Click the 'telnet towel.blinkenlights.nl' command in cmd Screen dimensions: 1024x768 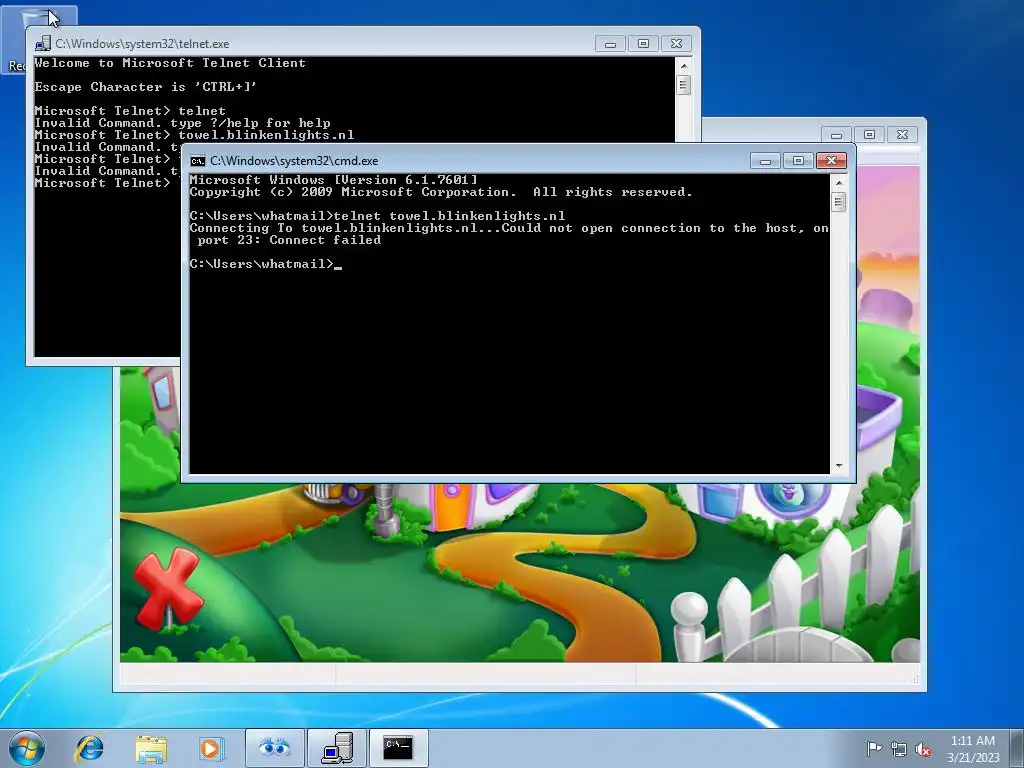(449, 216)
